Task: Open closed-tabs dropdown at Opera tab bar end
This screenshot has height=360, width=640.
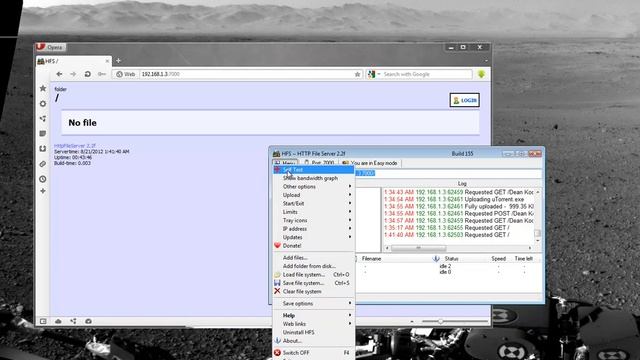Action: click(486, 61)
